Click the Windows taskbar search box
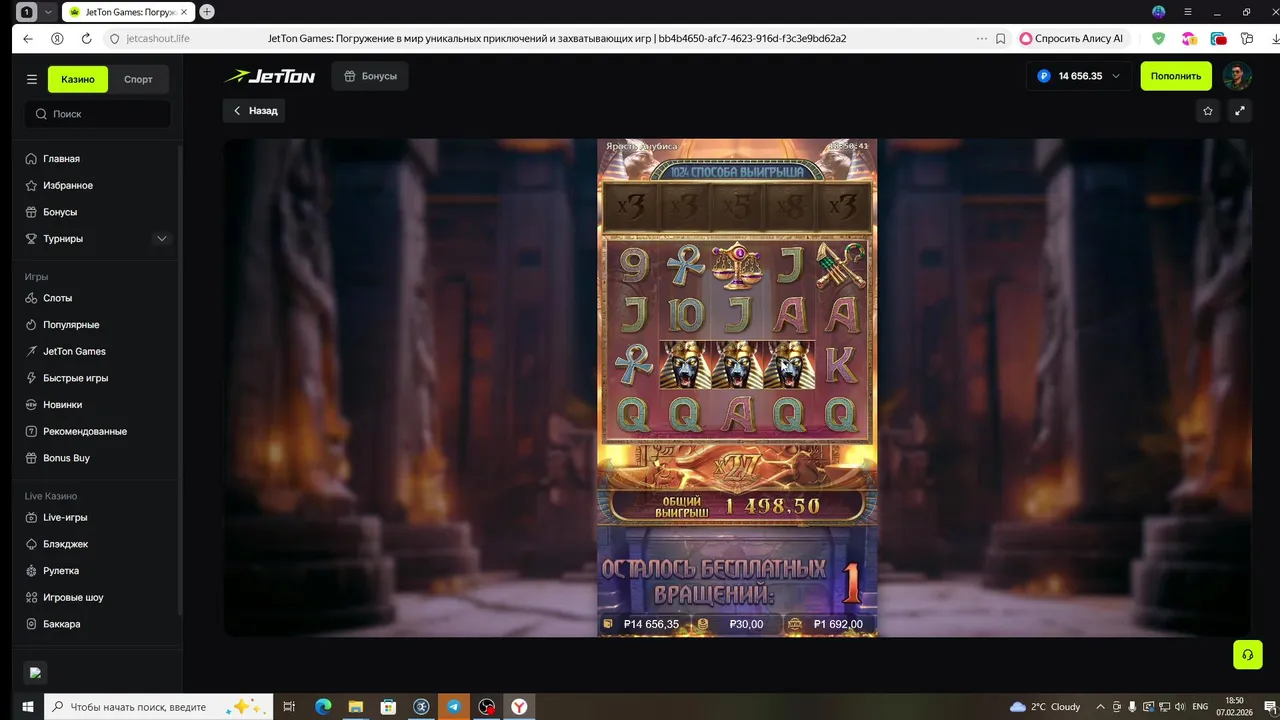 click(158, 706)
